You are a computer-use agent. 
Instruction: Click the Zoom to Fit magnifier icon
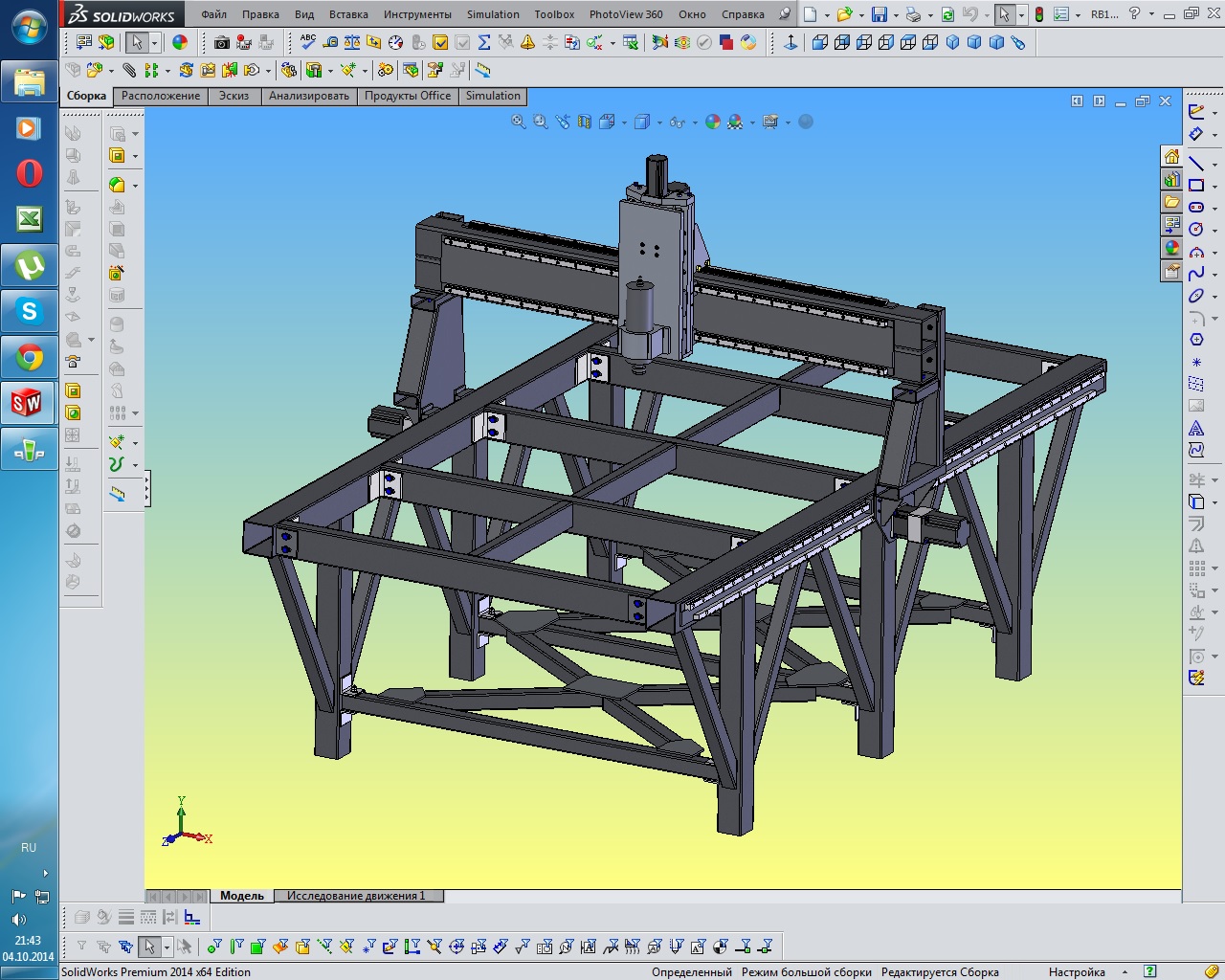click(x=518, y=122)
